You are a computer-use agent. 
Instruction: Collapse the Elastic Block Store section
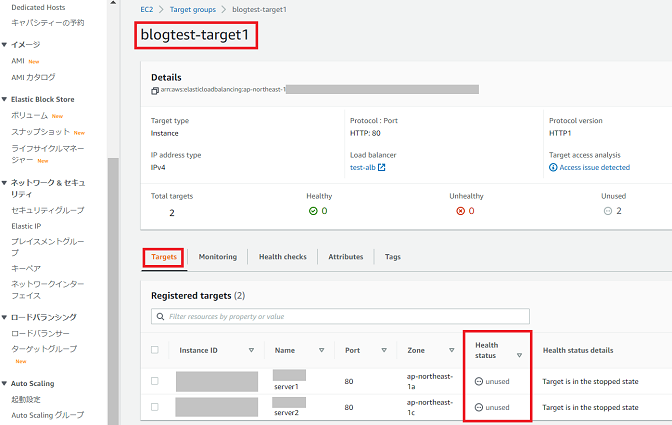tap(4, 99)
